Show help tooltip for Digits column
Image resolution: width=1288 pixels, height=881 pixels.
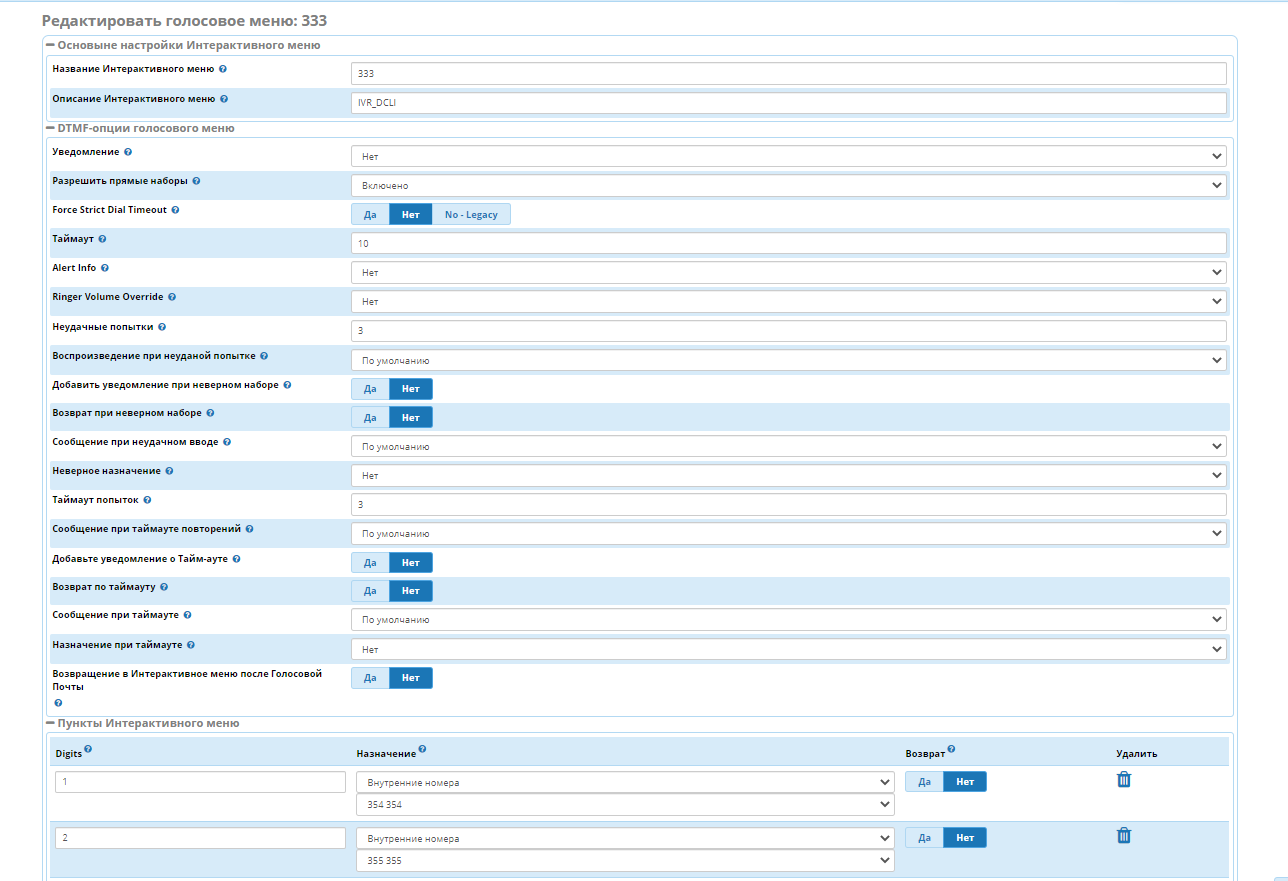pos(88,749)
